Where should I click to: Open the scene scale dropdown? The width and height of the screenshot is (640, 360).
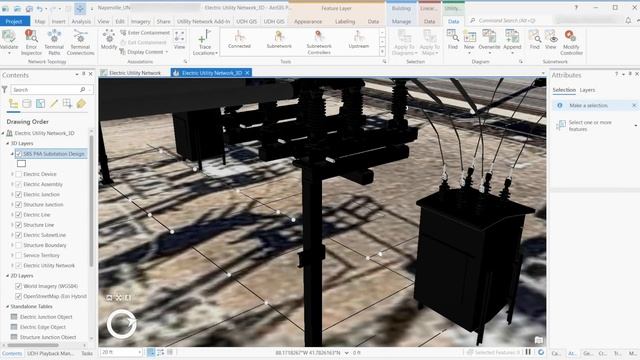139,352
